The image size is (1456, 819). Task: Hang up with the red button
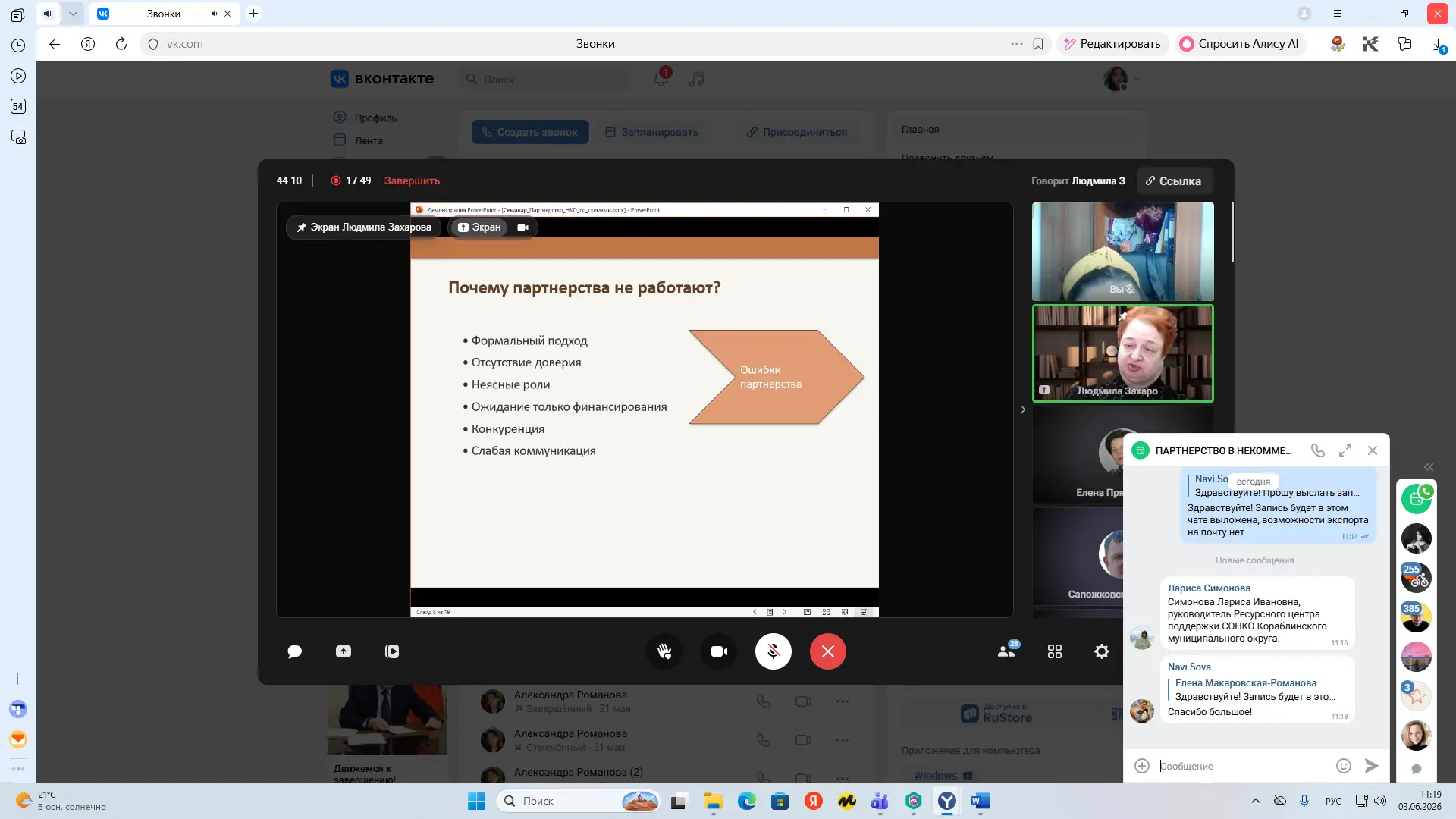click(x=828, y=651)
